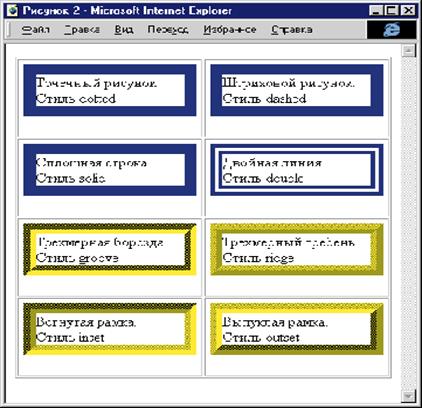
Task: Click the ridge style yellow box
Action: click(x=297, y=250)
